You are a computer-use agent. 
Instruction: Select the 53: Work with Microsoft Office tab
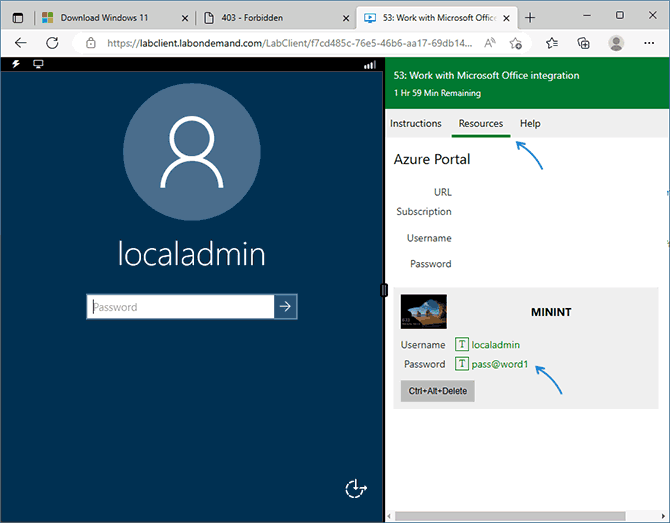(436, 18)
